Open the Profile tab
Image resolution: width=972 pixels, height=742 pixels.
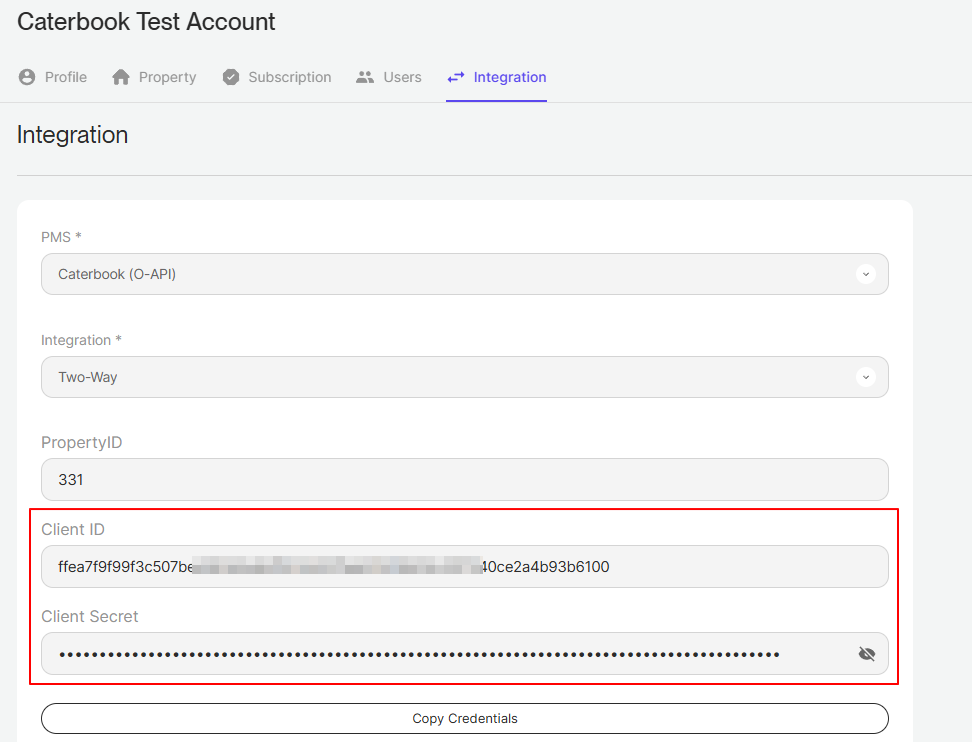click(x=53, y=77)
